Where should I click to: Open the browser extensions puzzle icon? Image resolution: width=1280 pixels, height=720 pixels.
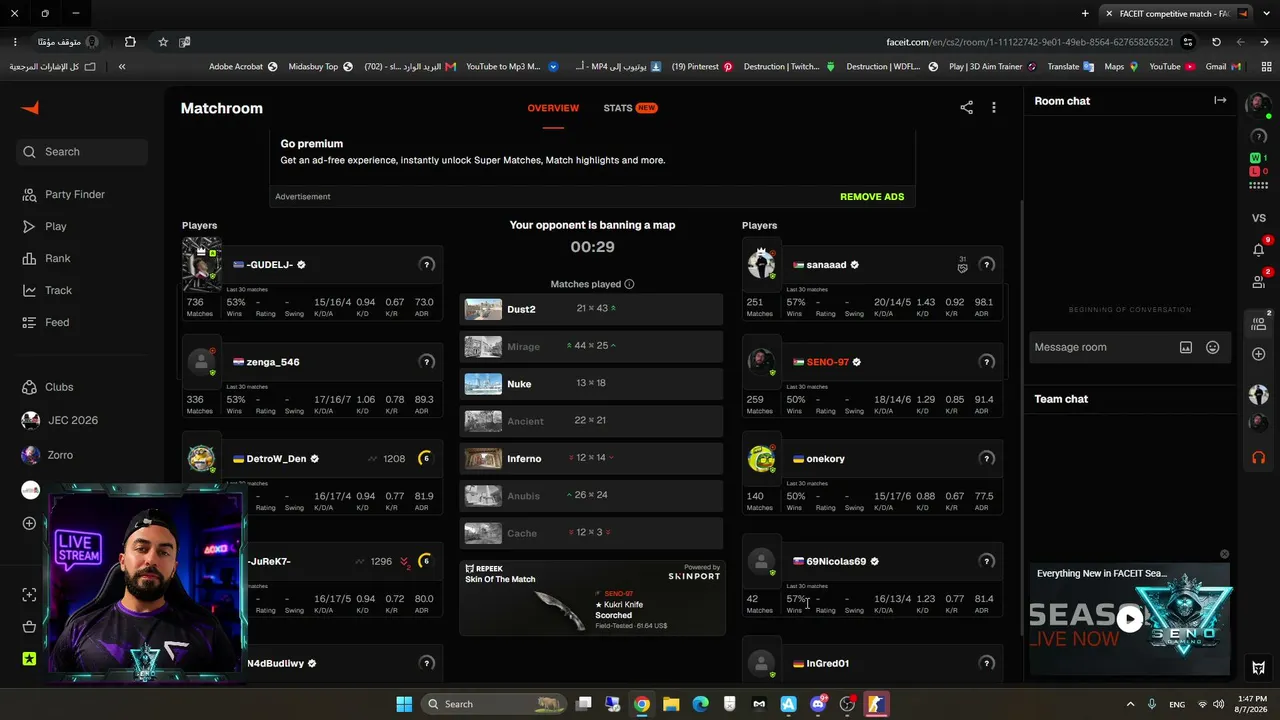130,42
